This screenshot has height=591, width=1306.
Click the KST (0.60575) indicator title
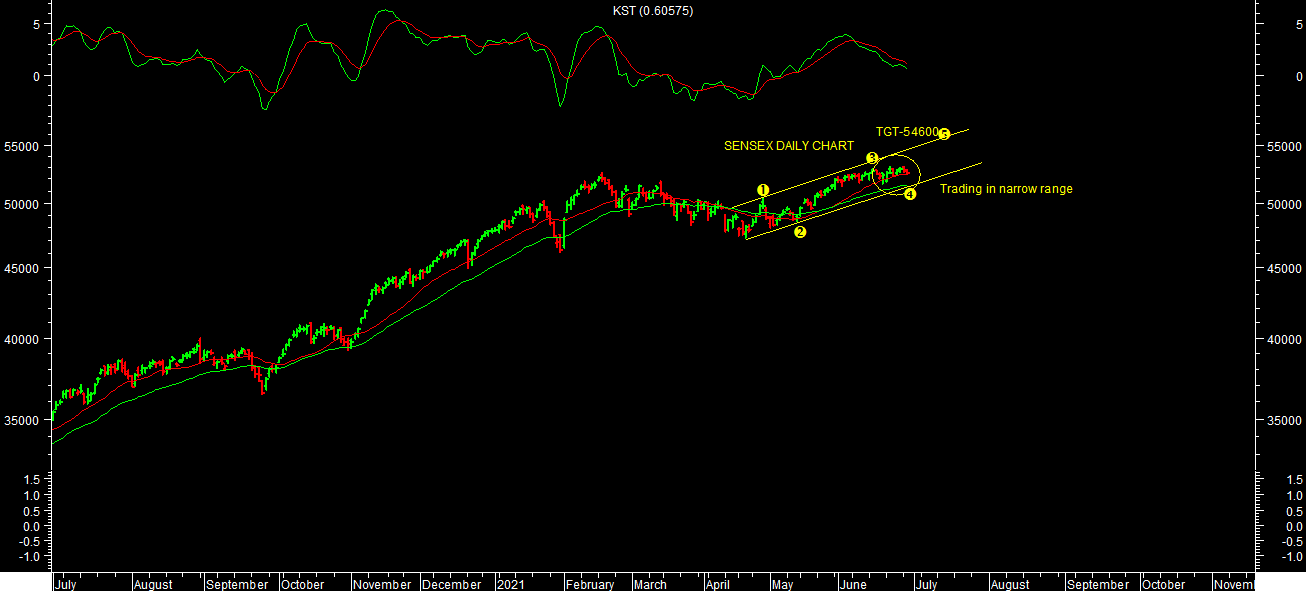(652, 11)
